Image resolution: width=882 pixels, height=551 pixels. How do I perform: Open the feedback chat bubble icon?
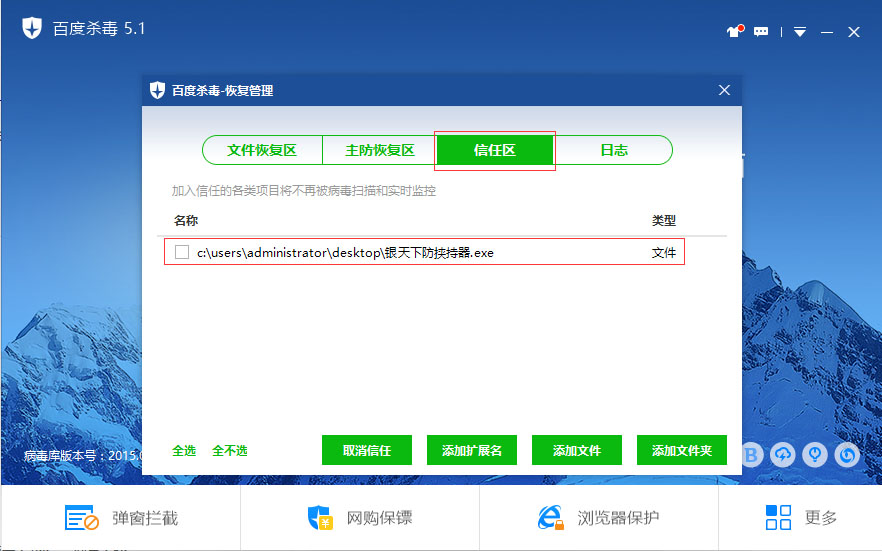tap(761, 31)
